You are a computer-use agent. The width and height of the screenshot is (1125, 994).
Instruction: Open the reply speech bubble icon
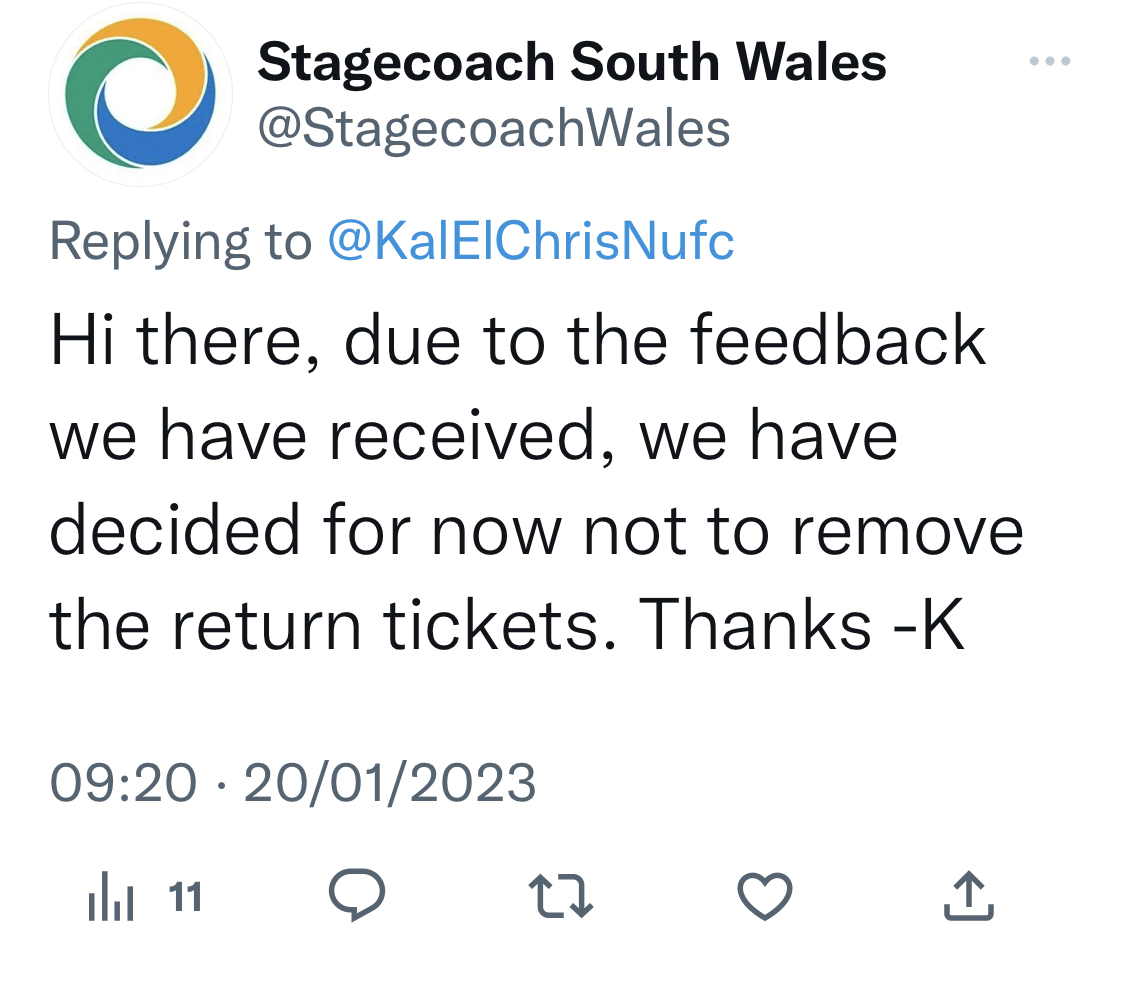357,894
